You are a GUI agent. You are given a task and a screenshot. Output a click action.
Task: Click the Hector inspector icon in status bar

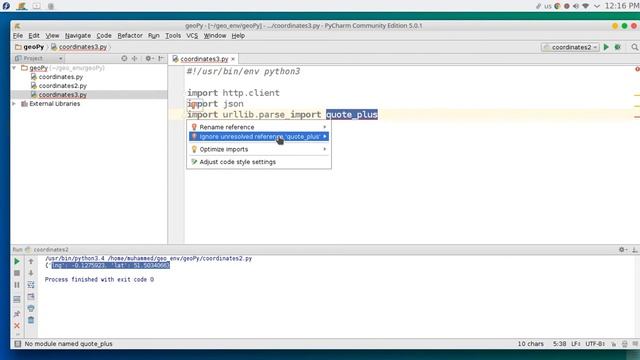(x=624, y=344)
